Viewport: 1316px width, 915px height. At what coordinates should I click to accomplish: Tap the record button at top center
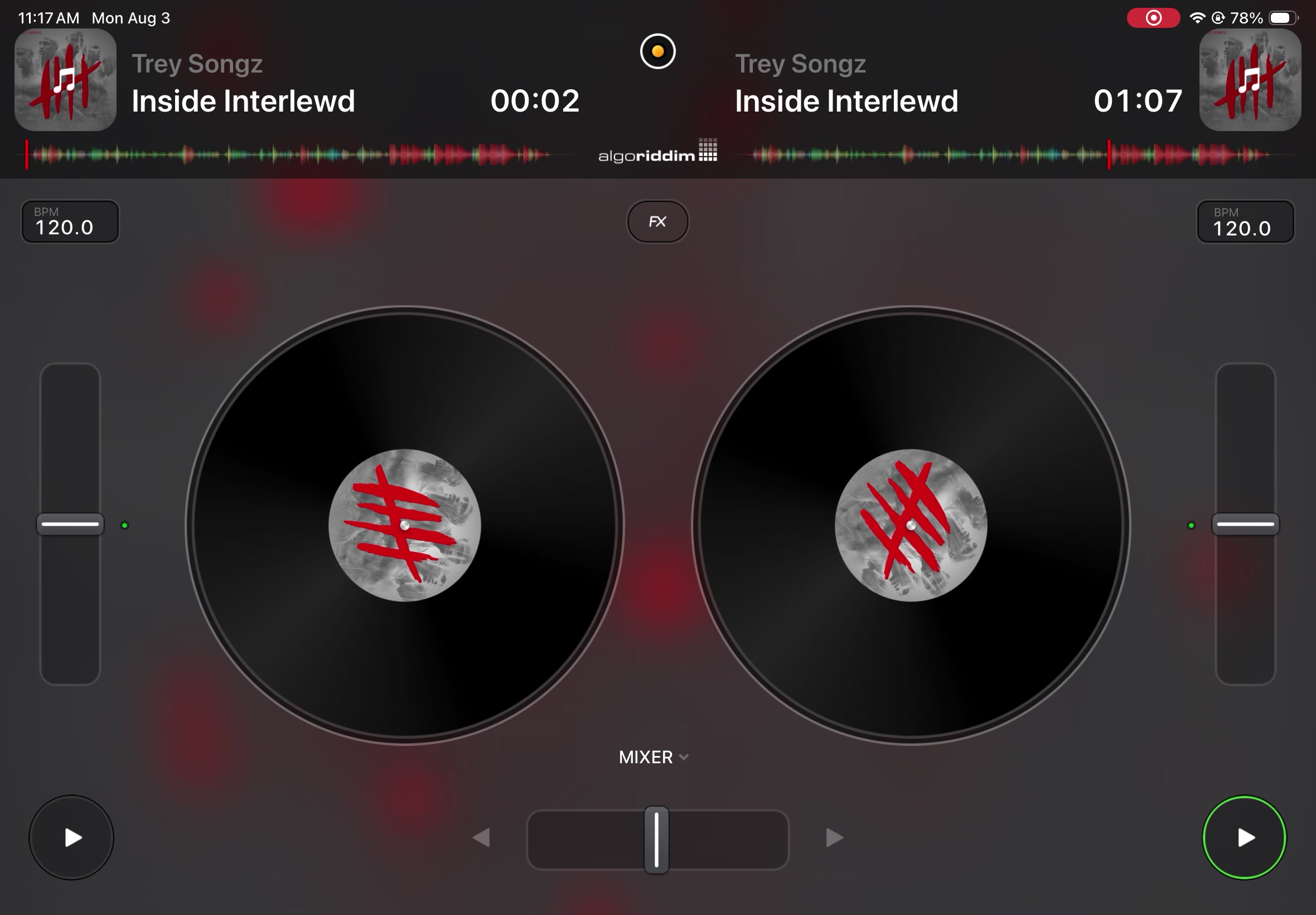coord(657,51)
